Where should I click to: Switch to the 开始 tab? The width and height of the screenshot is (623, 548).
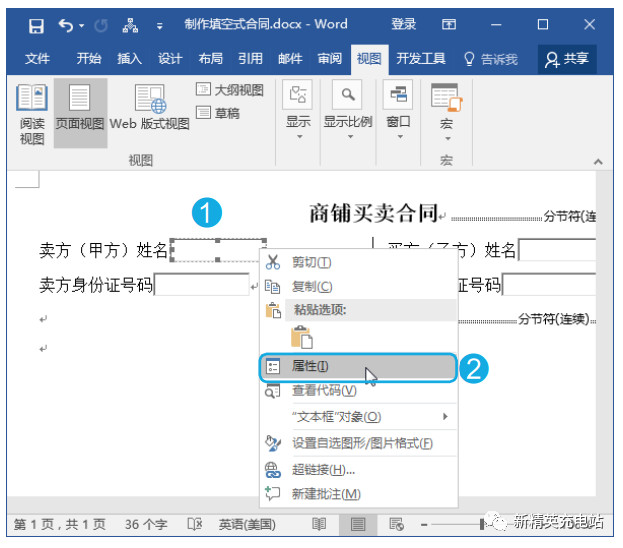pyautogui.click(x=89, y=59)
